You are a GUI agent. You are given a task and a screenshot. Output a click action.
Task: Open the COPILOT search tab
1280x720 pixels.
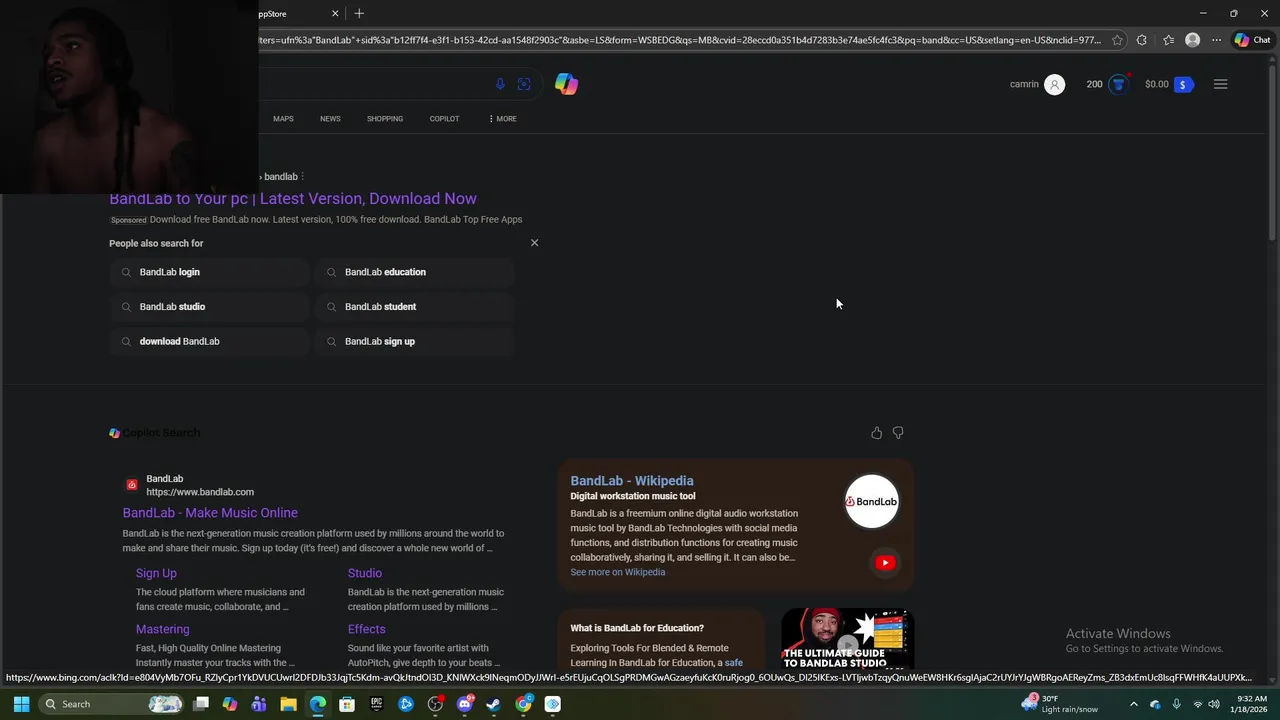[x=444, y=119]
